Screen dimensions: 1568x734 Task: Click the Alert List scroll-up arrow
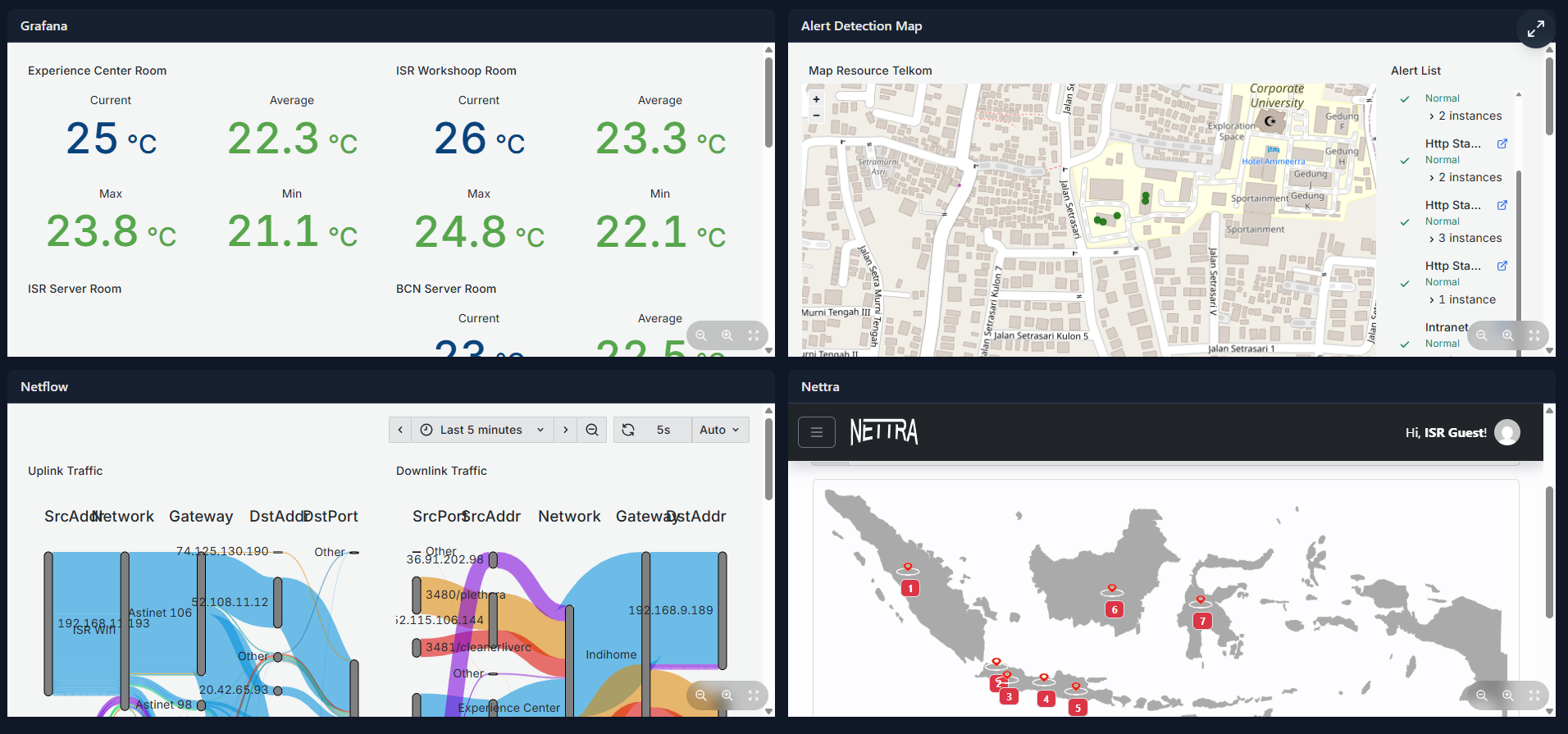tap(1519, 94)
